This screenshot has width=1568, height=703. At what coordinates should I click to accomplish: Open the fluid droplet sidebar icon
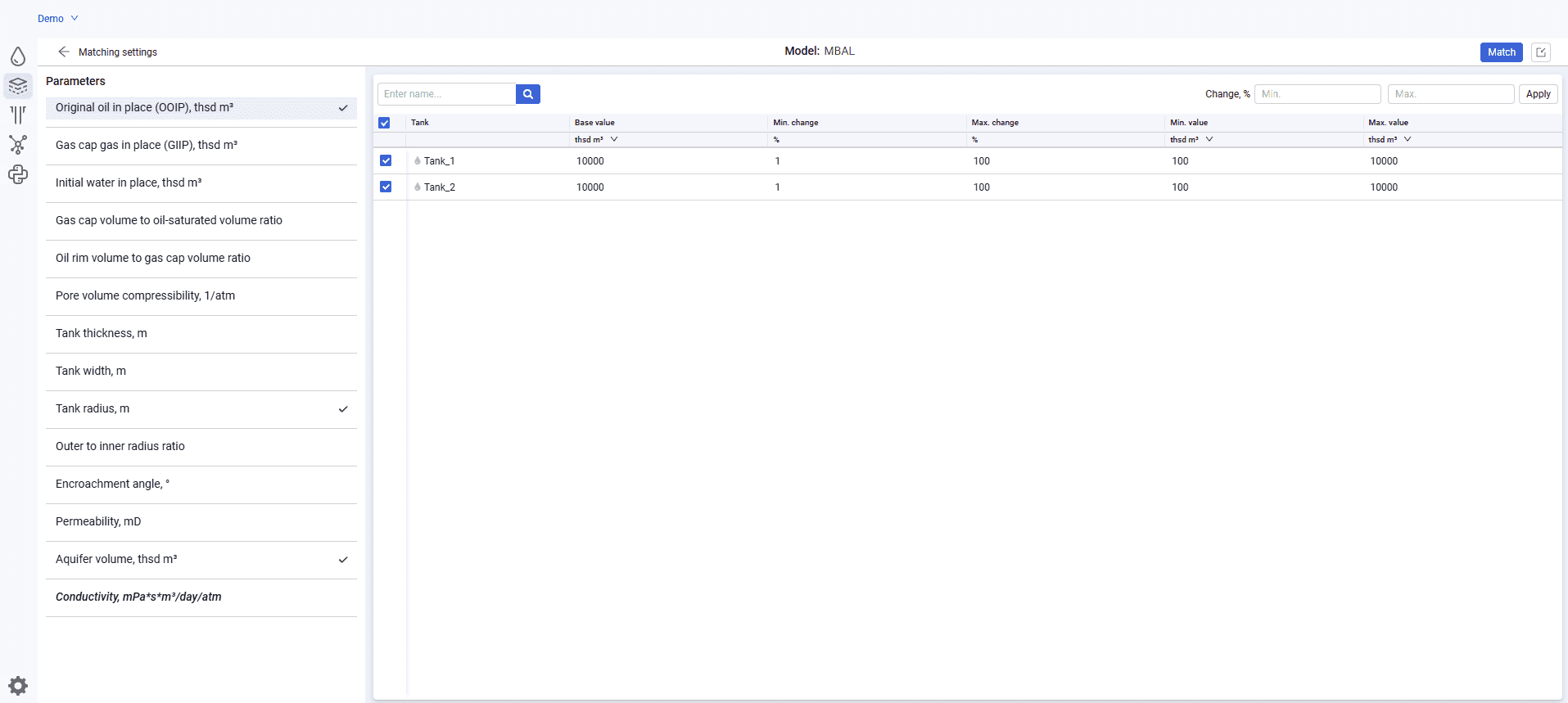(18, 56)
